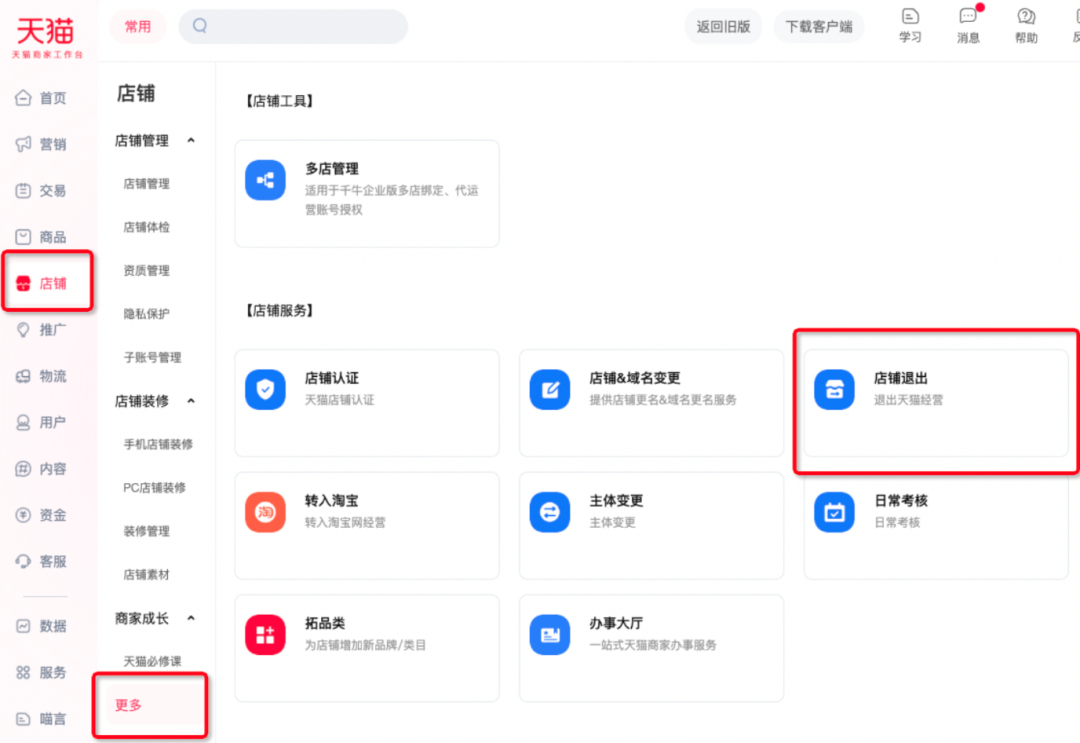1080x743 pixels.
Task: Open the 首页 home icon in sidebar
Action: pyautogui.click(x=23, y=98)
